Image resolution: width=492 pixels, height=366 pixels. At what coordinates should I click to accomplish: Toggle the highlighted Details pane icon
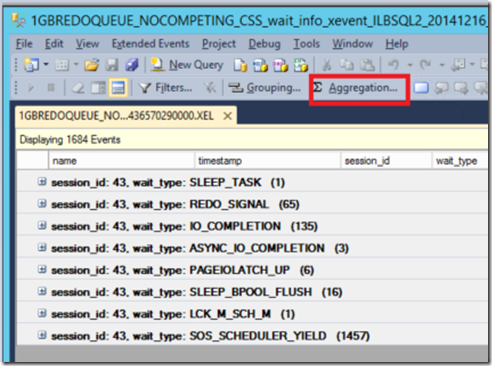(118, 88)
